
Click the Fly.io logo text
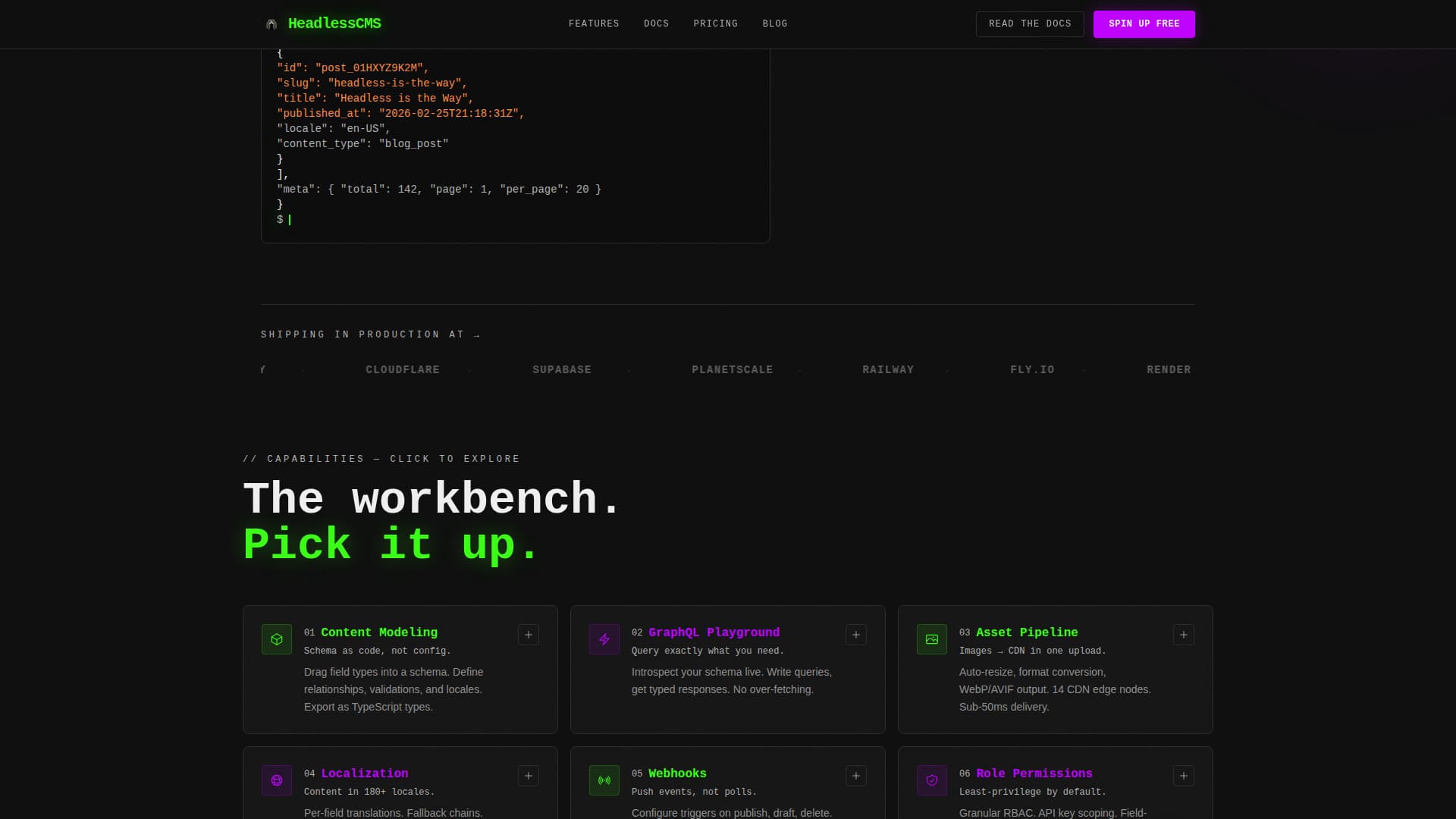click(1032, 370)
